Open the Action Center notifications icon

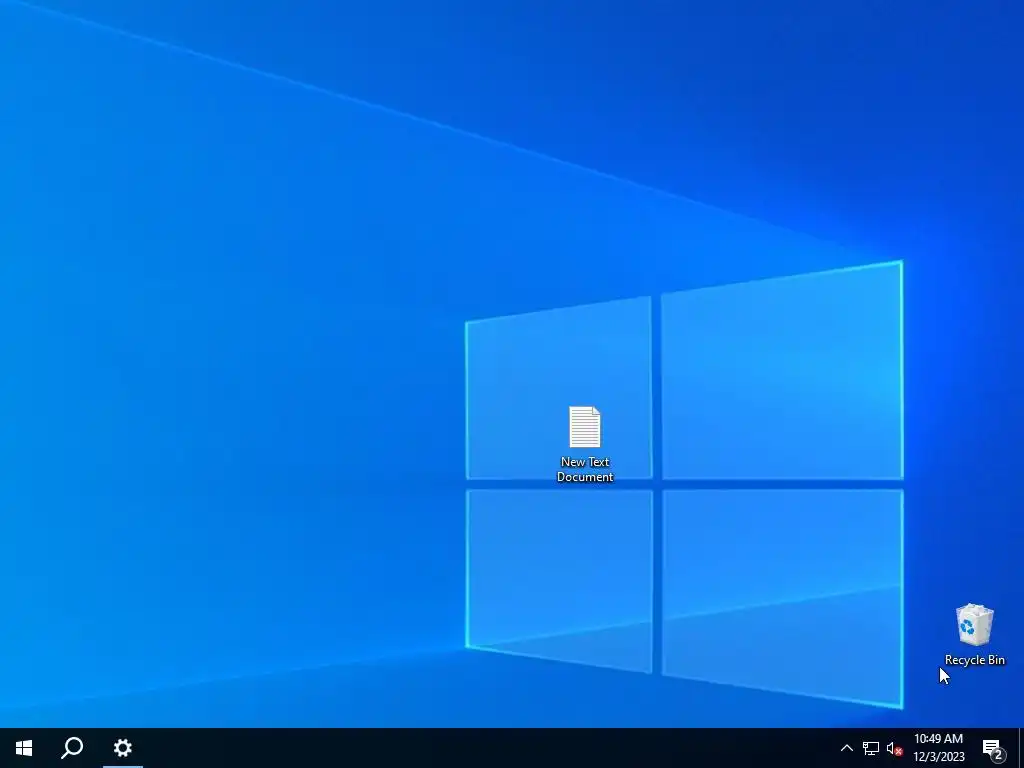pyautogui.click(x=993, y=748)
